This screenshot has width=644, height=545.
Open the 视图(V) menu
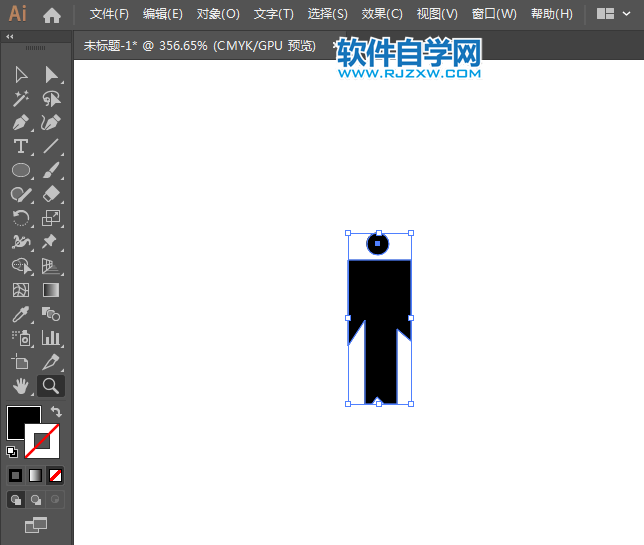pyautogui.click(x=437, y=14)
